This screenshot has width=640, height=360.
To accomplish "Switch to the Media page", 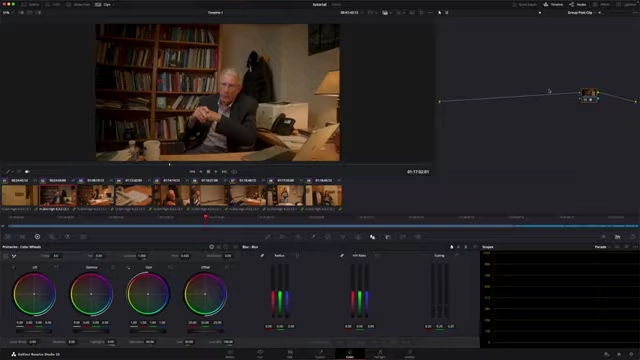I will pos(230,354).
